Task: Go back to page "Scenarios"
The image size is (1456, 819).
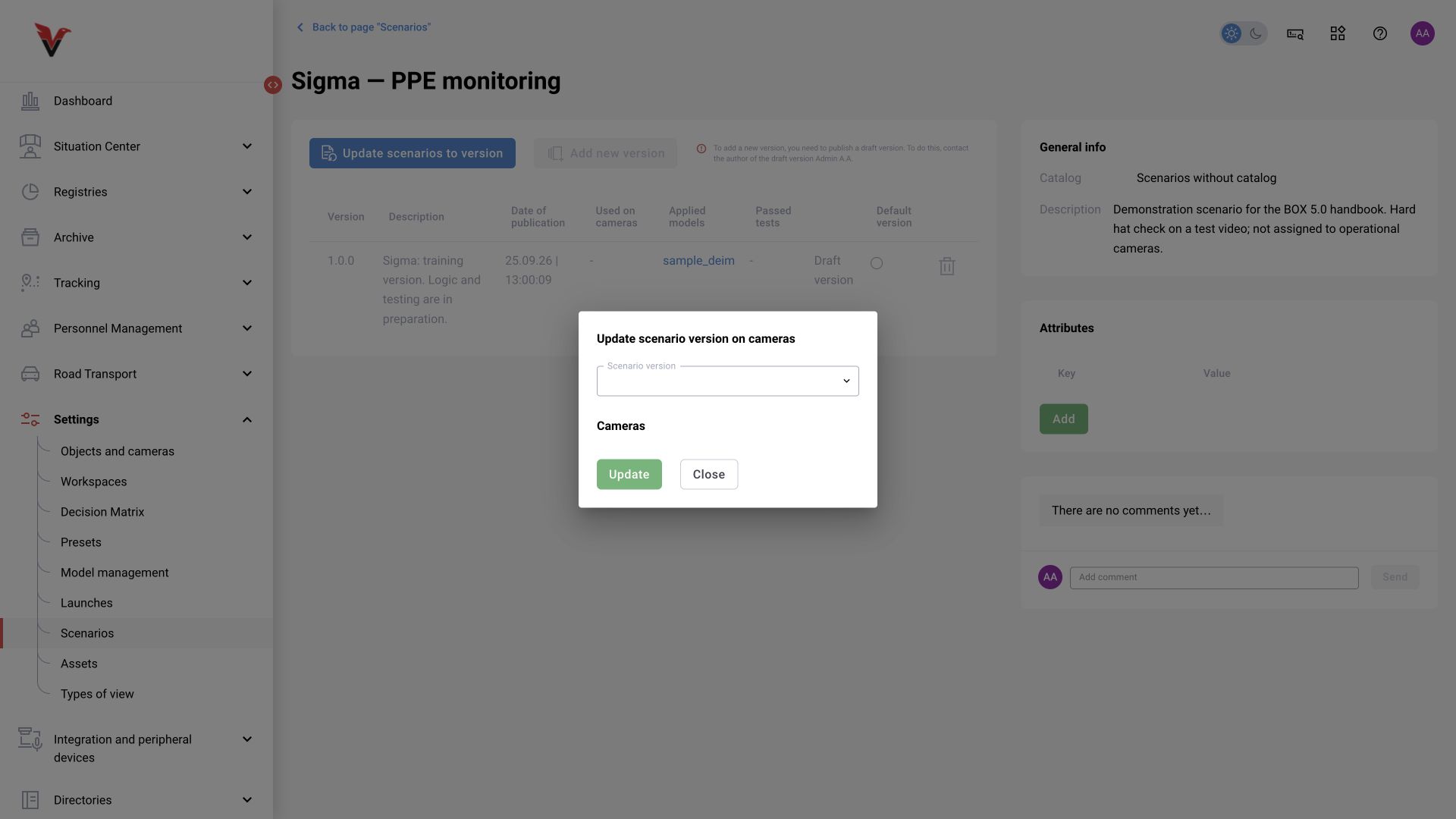Action: pos(363,27)
